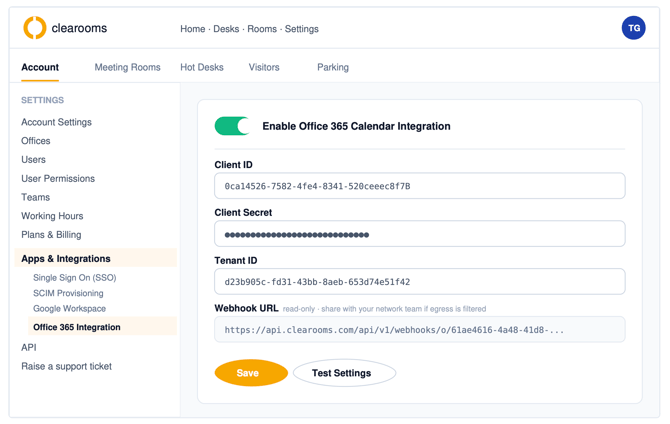The width and height of the screenshot is (670, 424).
Task: Switch to the Parking tab
Action: pos(333,67)
